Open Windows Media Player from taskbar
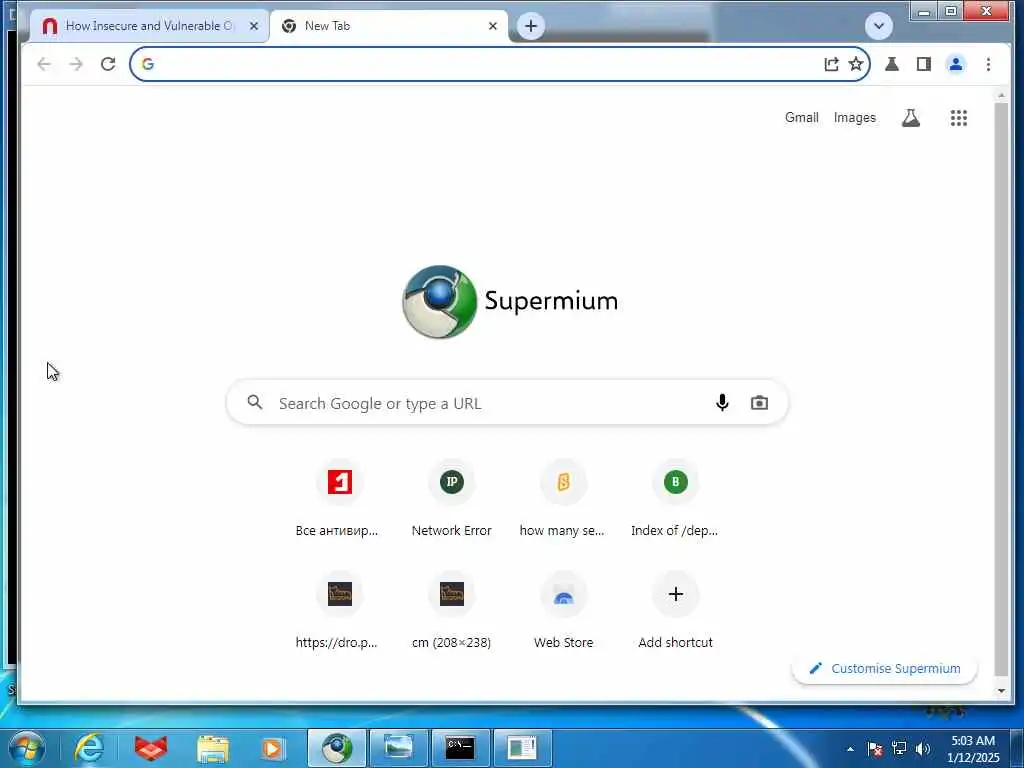This screenshot has width=1024, height=768. [273, 748]
